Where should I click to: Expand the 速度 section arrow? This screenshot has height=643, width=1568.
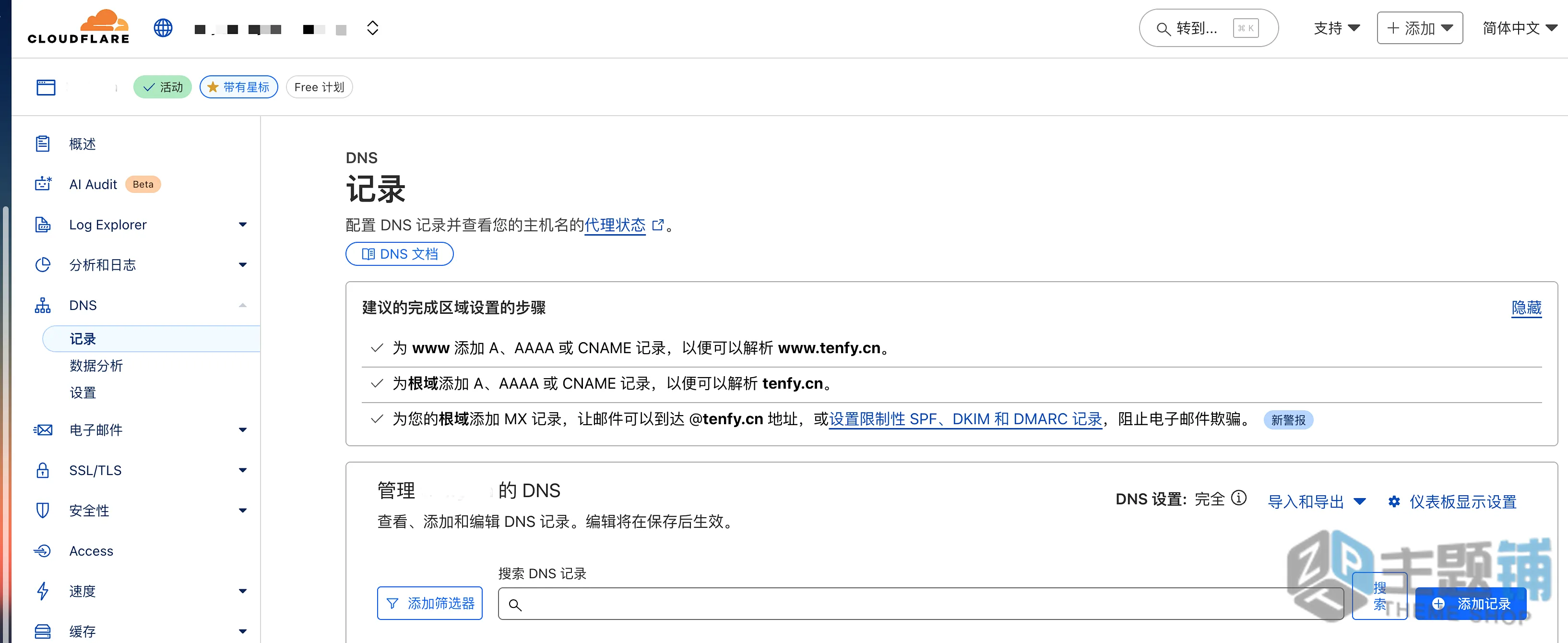[242, 591]
